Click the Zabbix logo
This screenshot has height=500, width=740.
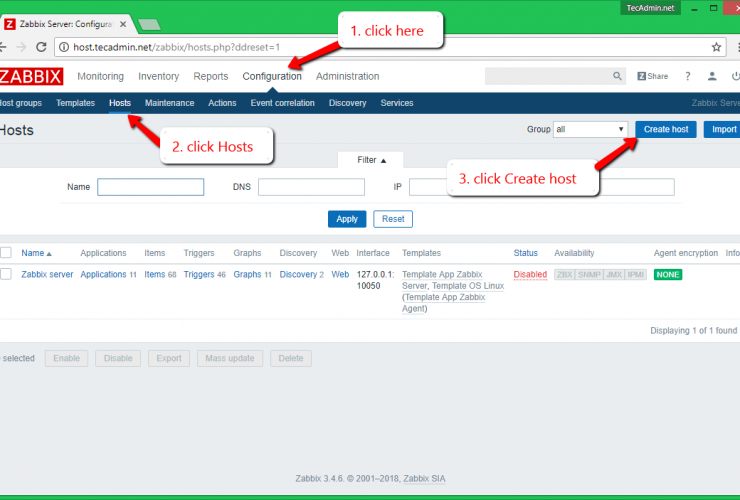pyautogui.click(x=31, y=76)
